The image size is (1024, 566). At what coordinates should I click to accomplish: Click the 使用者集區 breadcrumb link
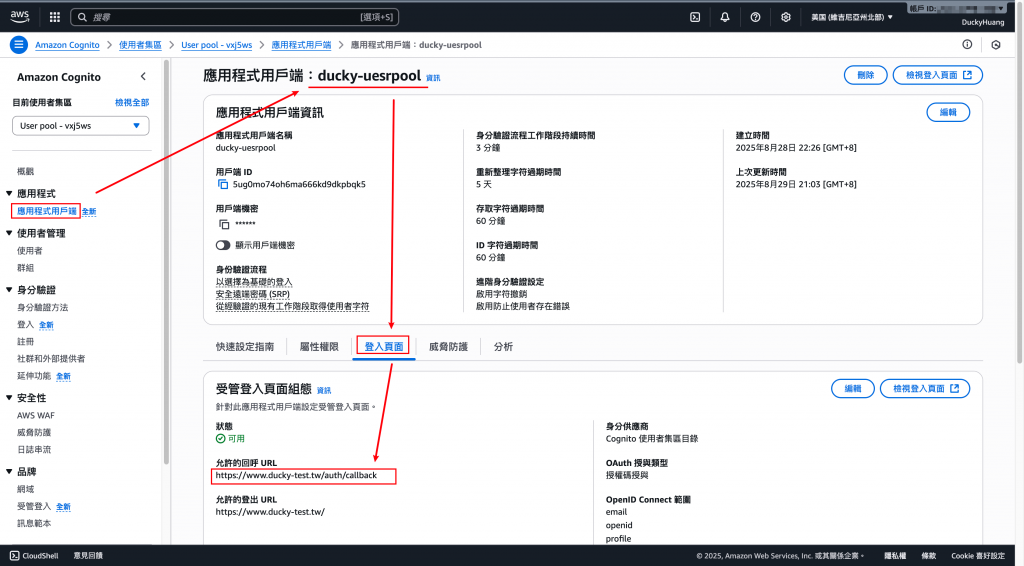click(x=140, y=45)
